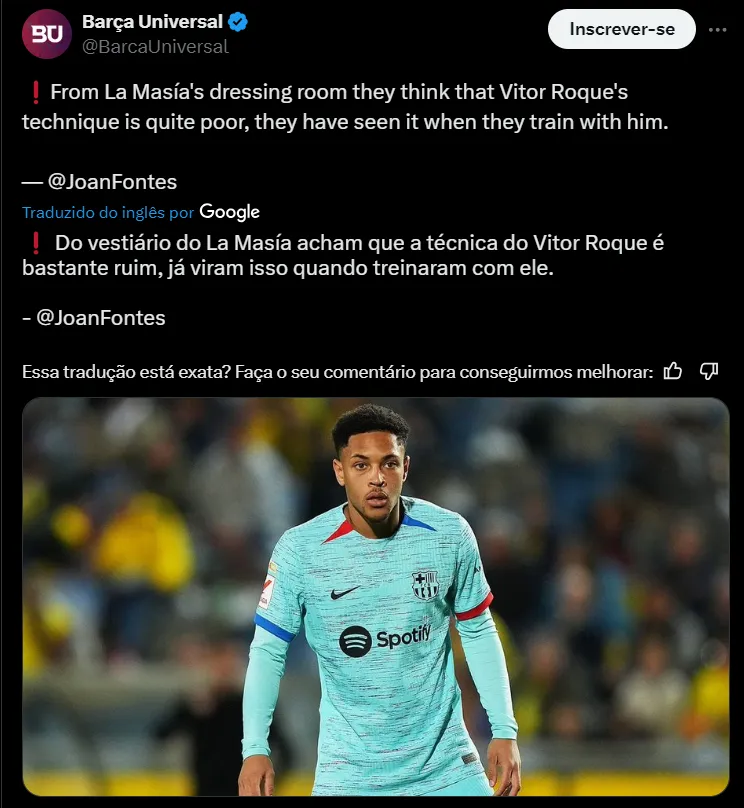Open the @JoanFontes mention in the translated text
This screenshot has width=744, height=808.
(x=100, y=318)
